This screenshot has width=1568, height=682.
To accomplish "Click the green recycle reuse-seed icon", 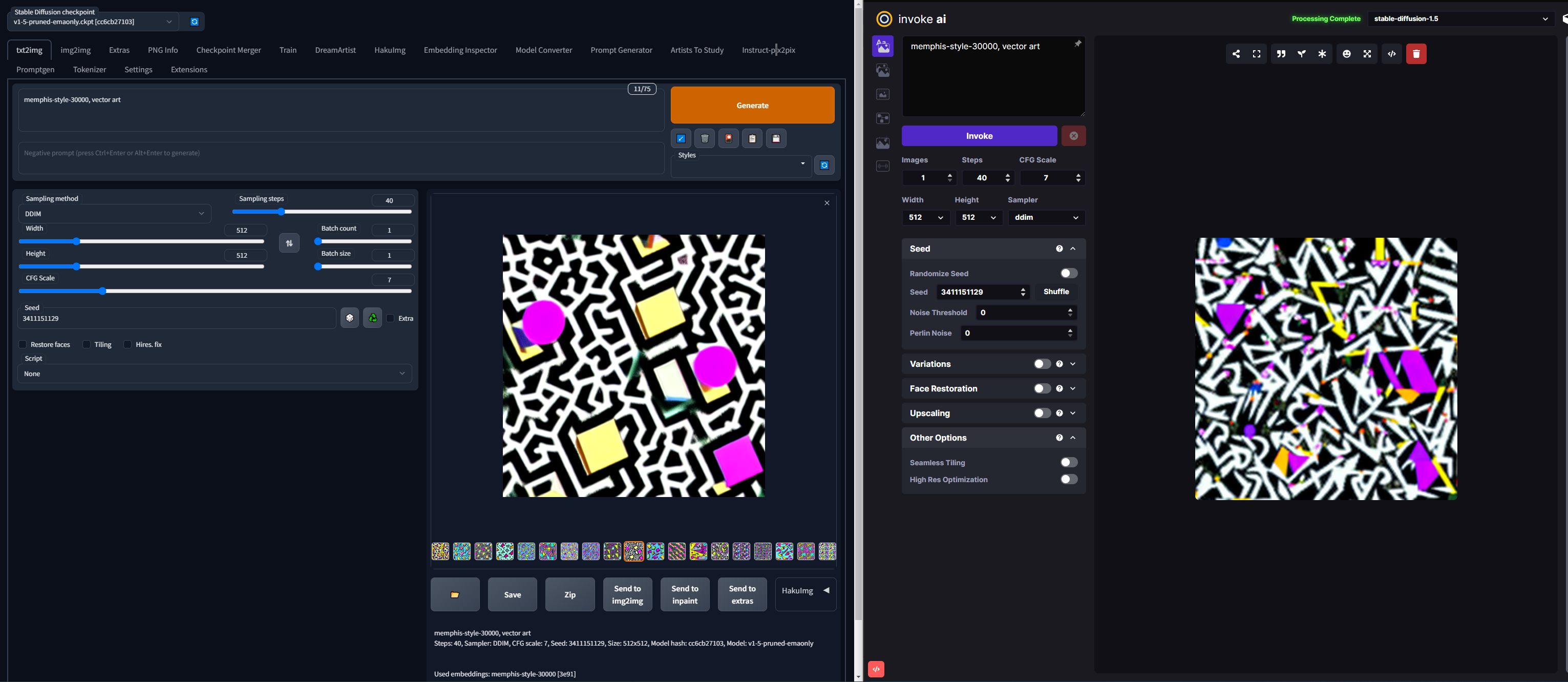I will 372,318.
